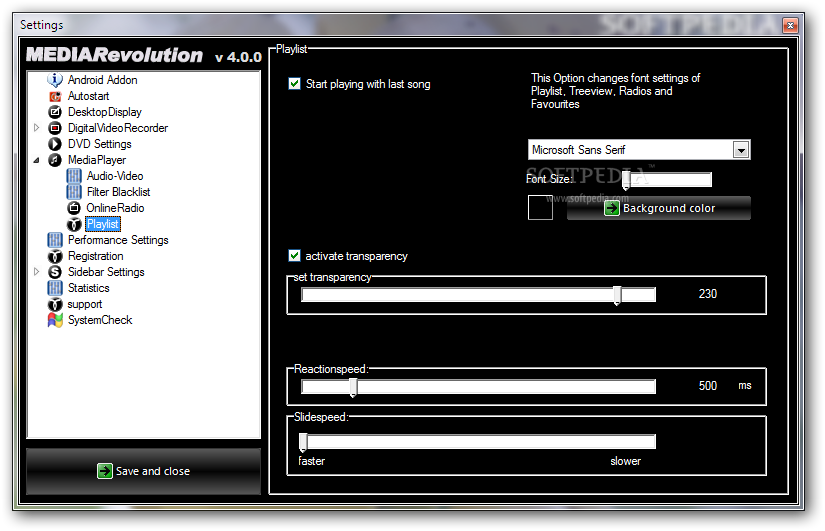The image size is (825, 531).
Task: Click the 'faster' label under Slidespeed
Action: tap(311, 461)
